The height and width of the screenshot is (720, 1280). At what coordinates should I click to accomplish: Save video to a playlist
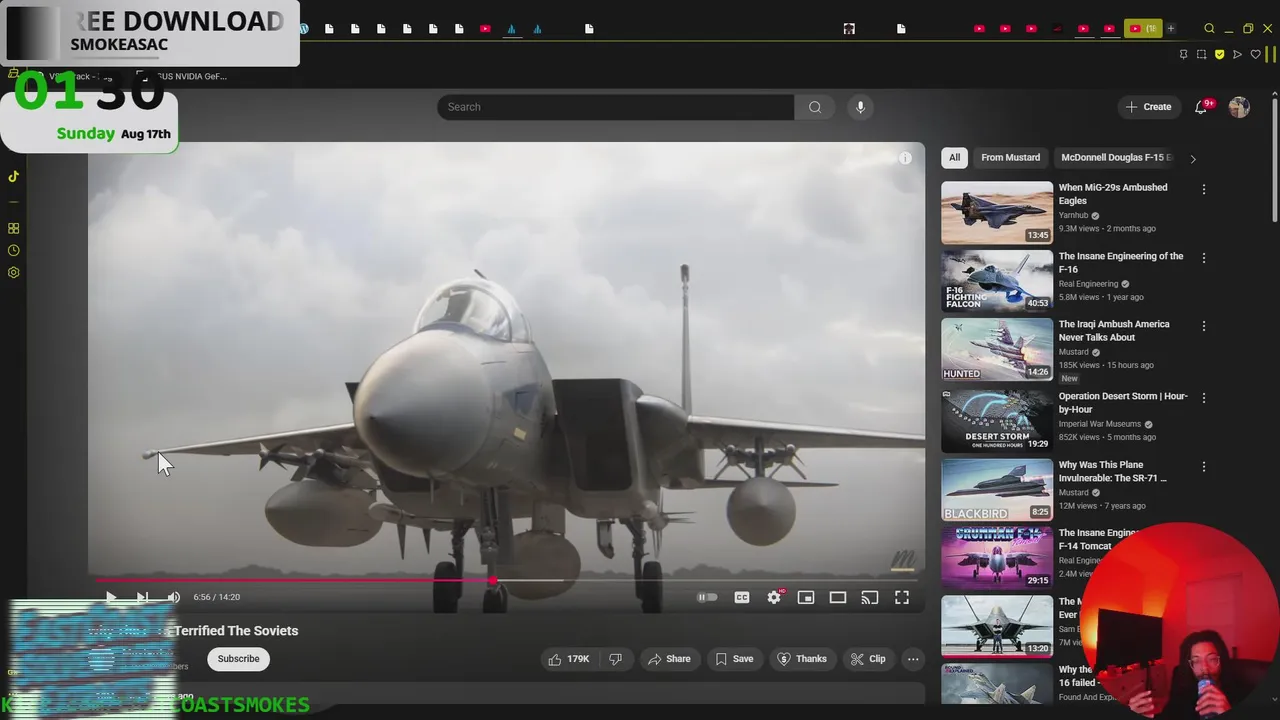(734, 659)
